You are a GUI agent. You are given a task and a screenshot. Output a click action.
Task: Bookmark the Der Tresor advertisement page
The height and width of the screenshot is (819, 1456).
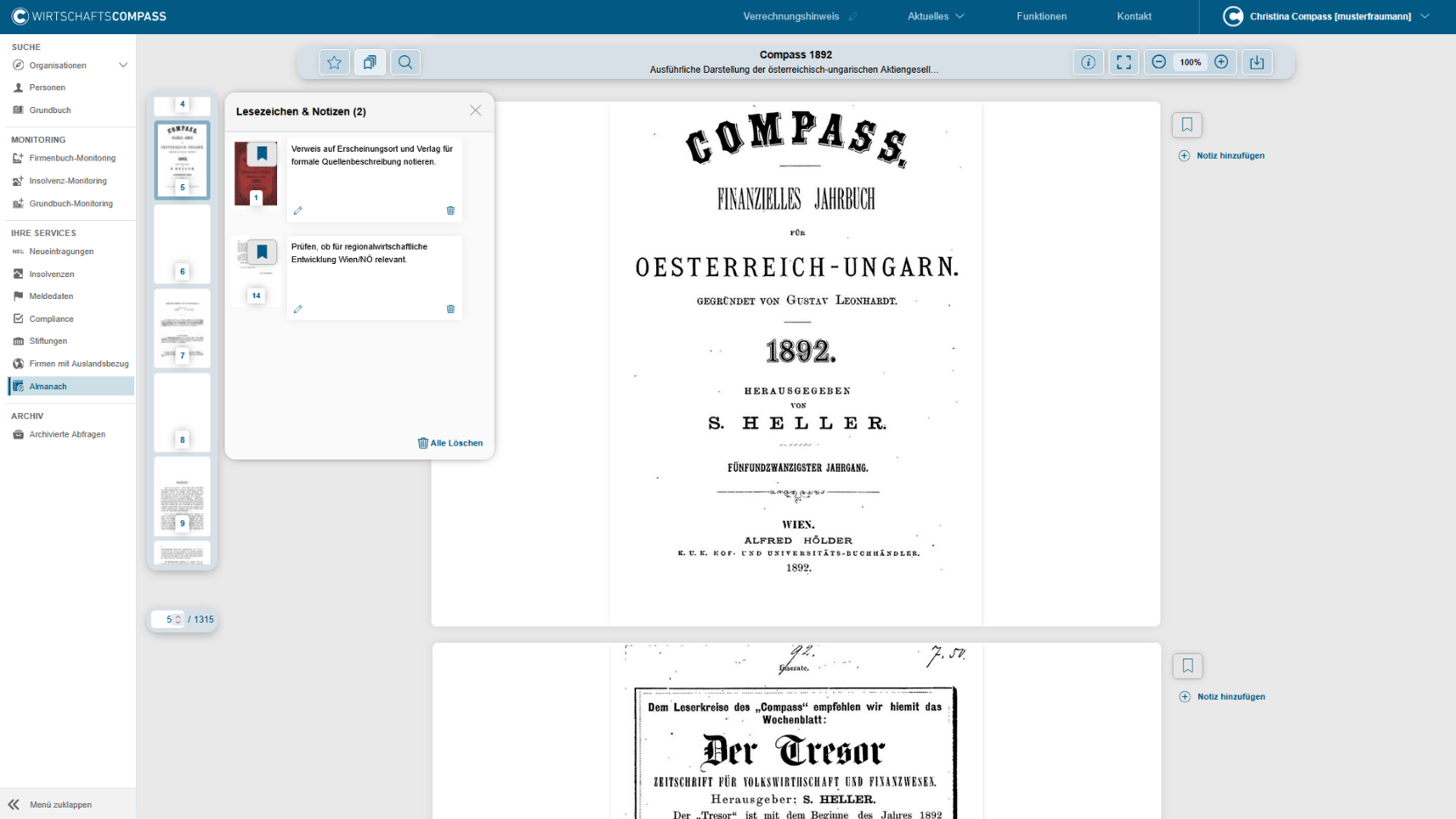[x=1188, y=666]
